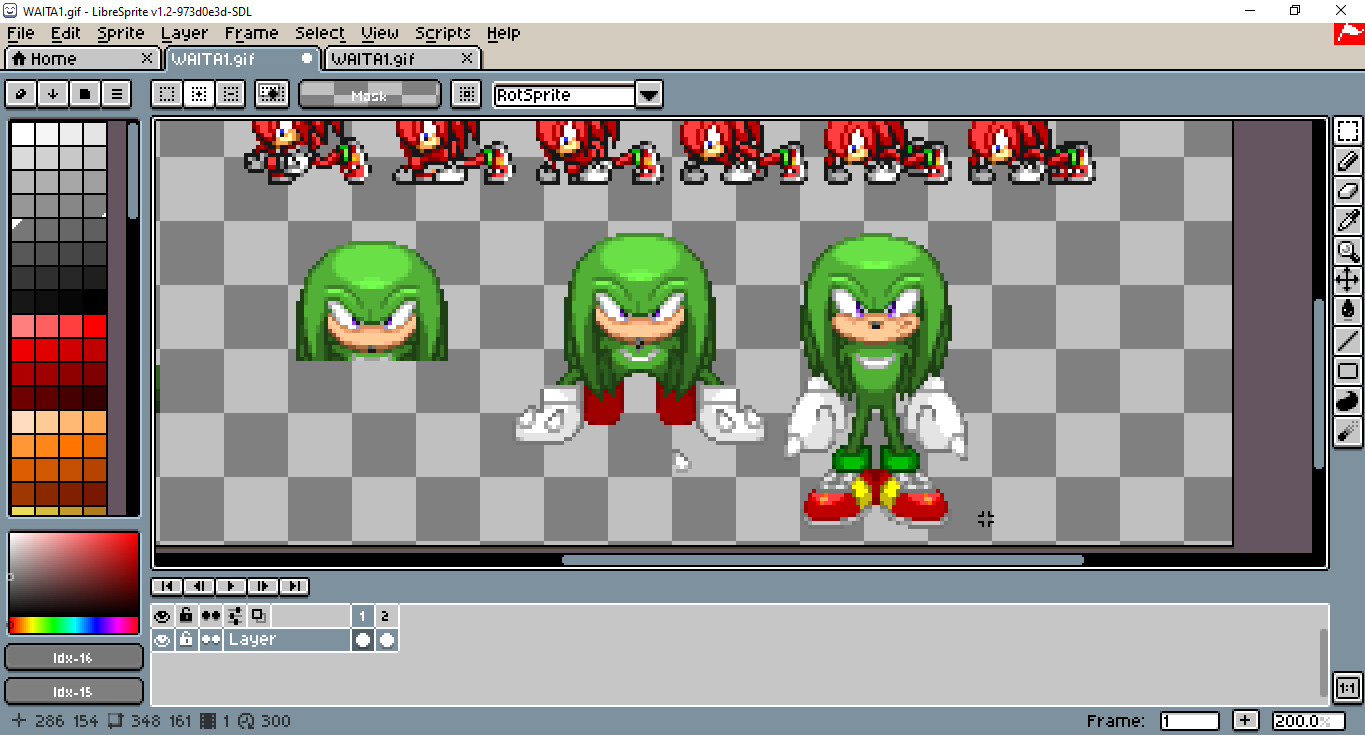
Task: Select the Paint Bucket tool
Action: click(1348, 310)
